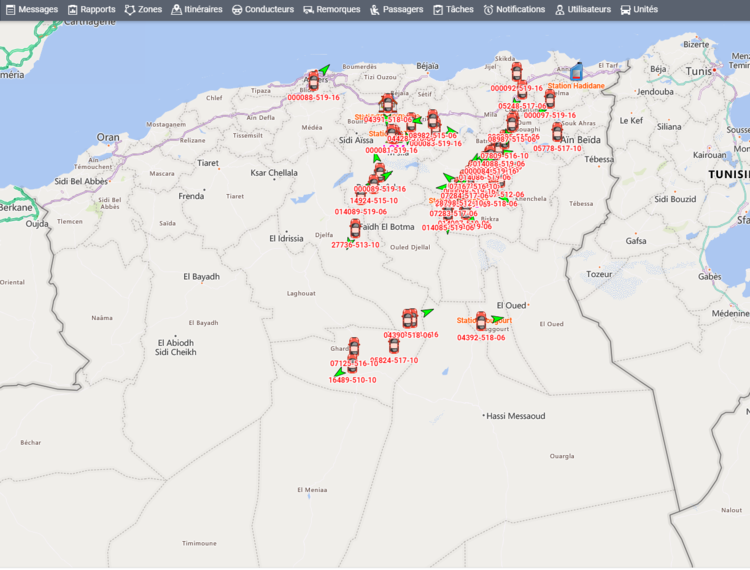The image size is (750, 570).
Task: Select vehicle marker 000088-519-16
Action: point(313,81)
